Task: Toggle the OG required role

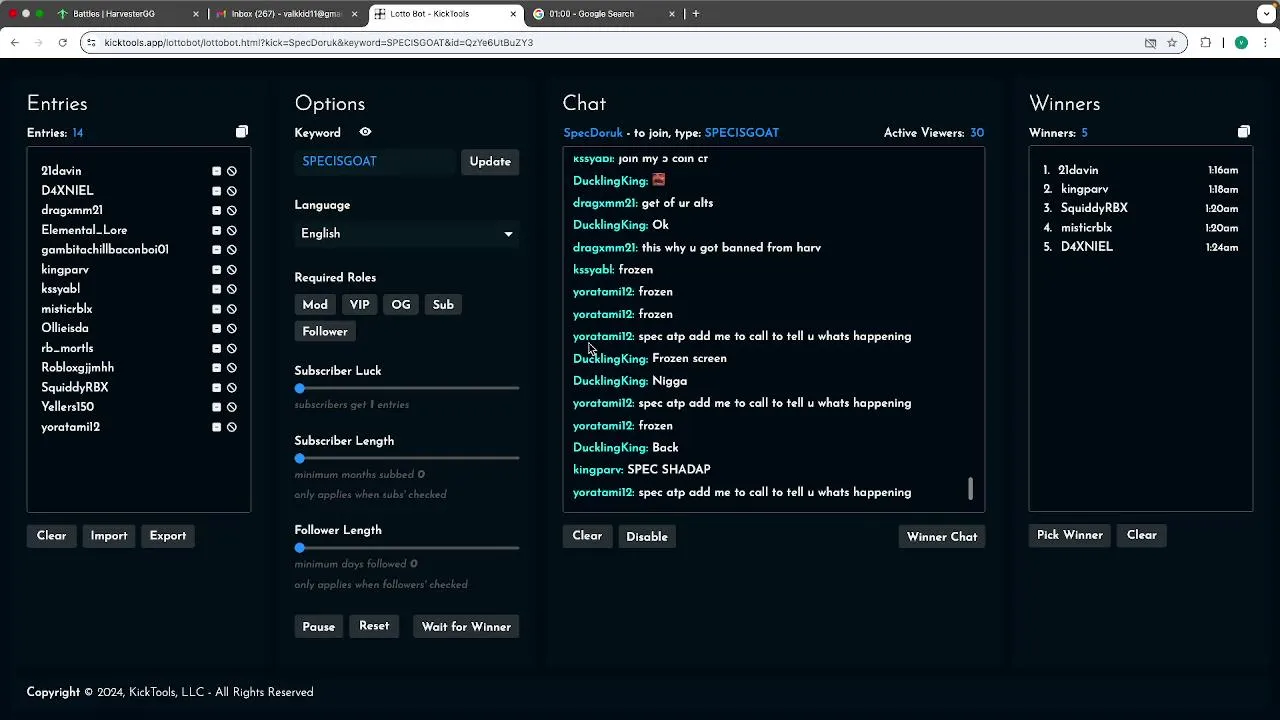Action: pos(401,305)
